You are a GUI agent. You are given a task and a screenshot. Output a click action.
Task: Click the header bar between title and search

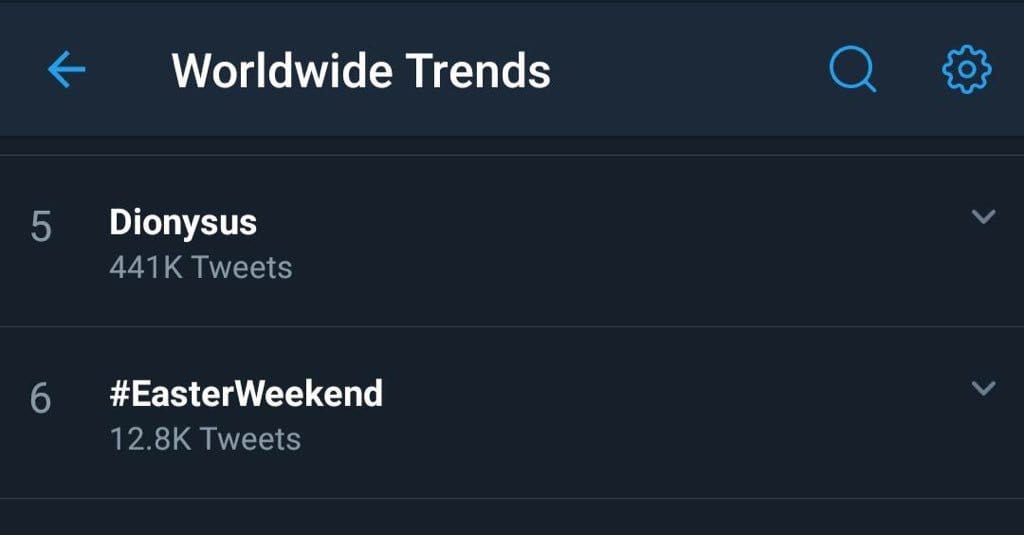click(x=690, y=71)
